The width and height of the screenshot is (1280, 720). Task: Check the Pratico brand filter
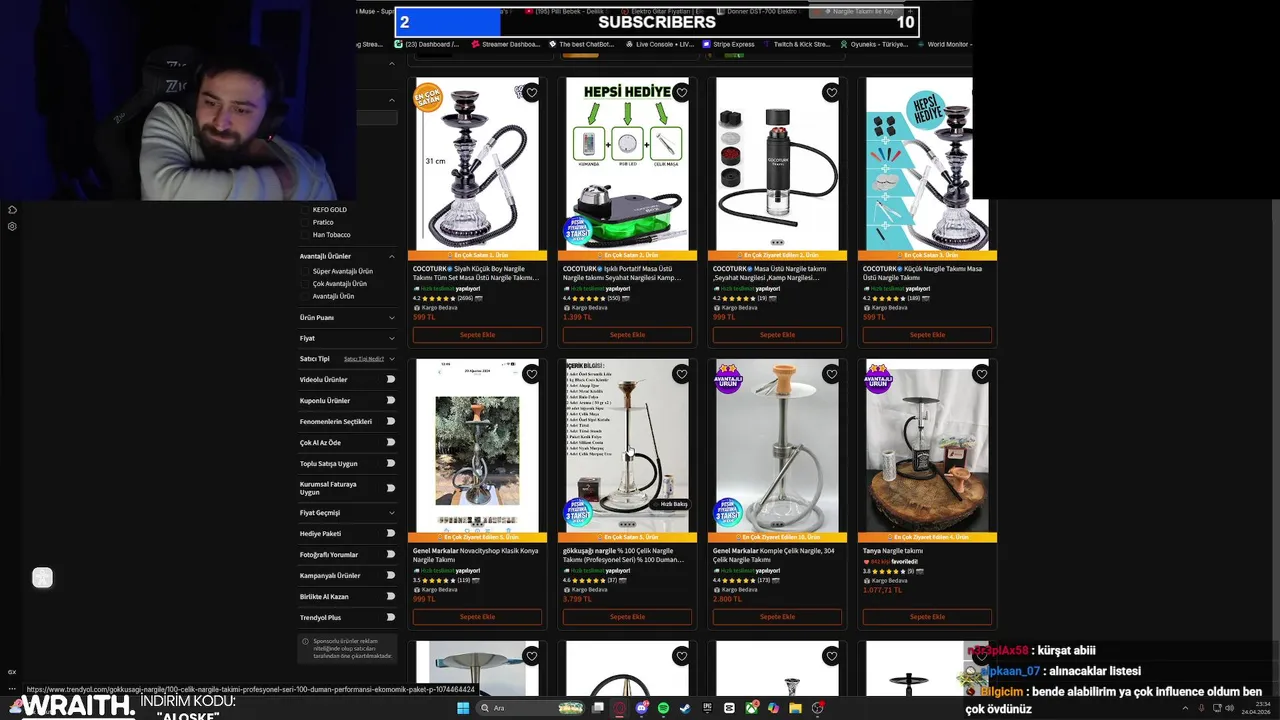[305, 222]
